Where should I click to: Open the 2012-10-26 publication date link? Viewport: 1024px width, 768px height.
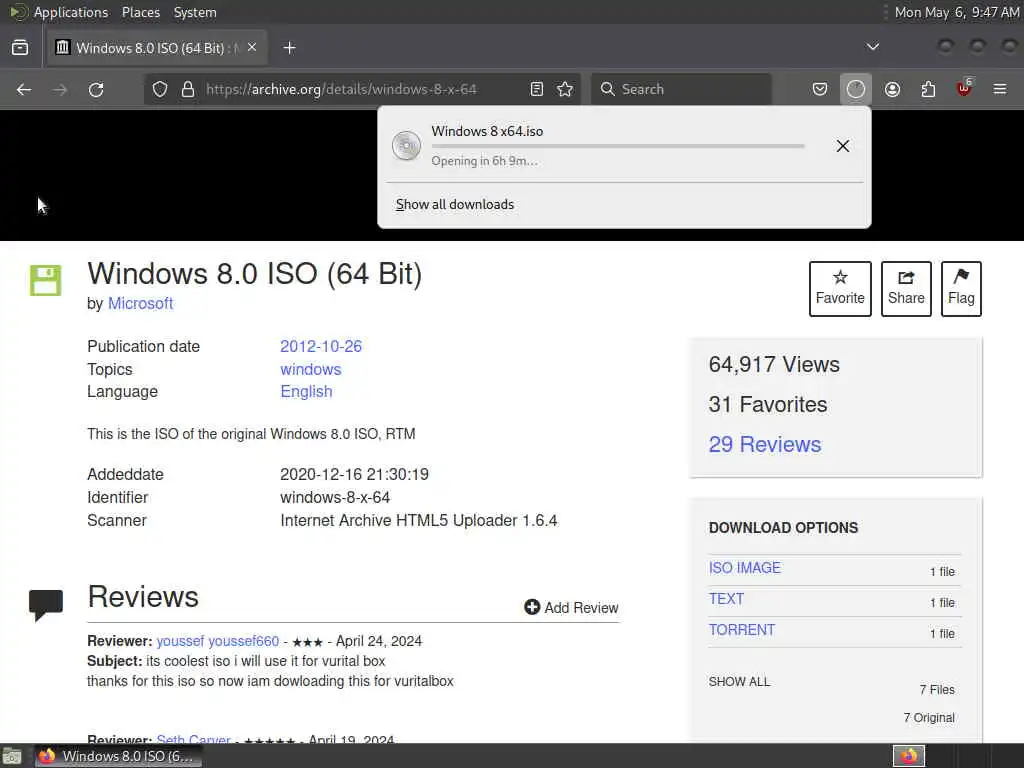tap(321, 346)
